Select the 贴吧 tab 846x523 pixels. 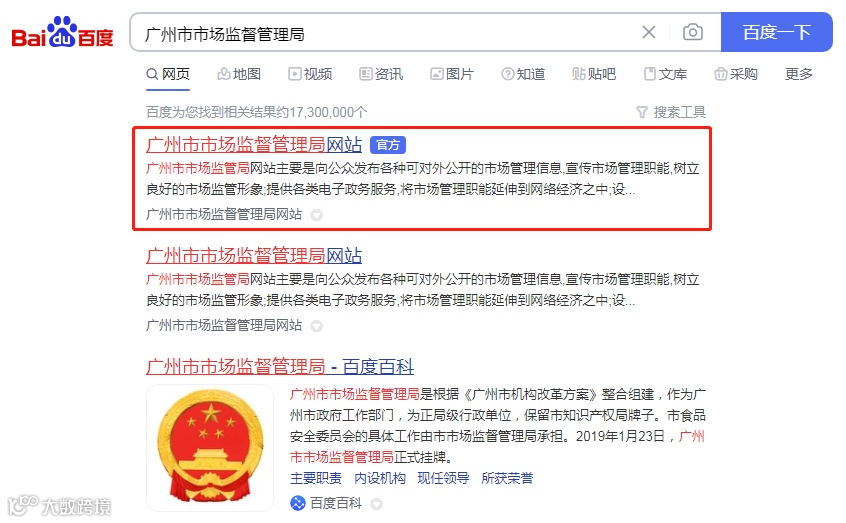point(594,74)
